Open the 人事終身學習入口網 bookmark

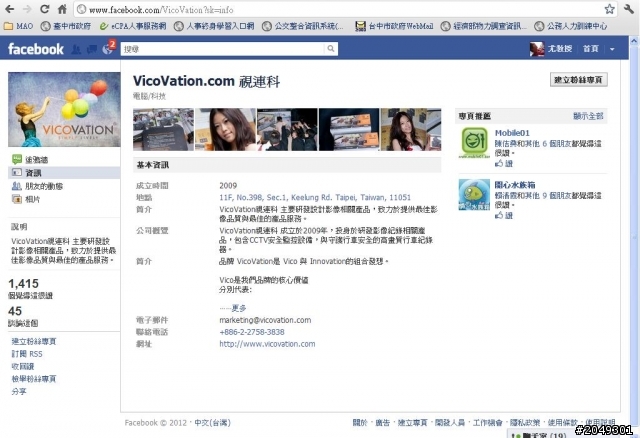[214, 26]
